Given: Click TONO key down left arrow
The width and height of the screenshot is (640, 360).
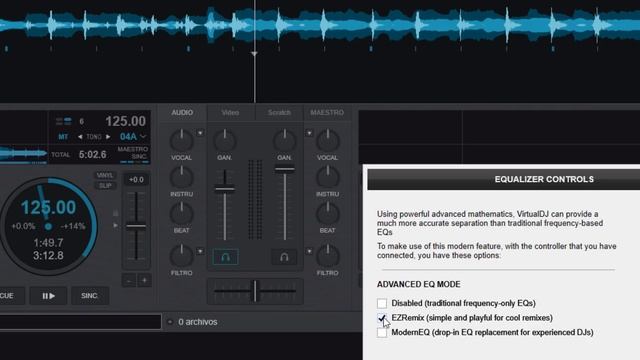Looking at the screenshot, I should (x=80, y=137).
